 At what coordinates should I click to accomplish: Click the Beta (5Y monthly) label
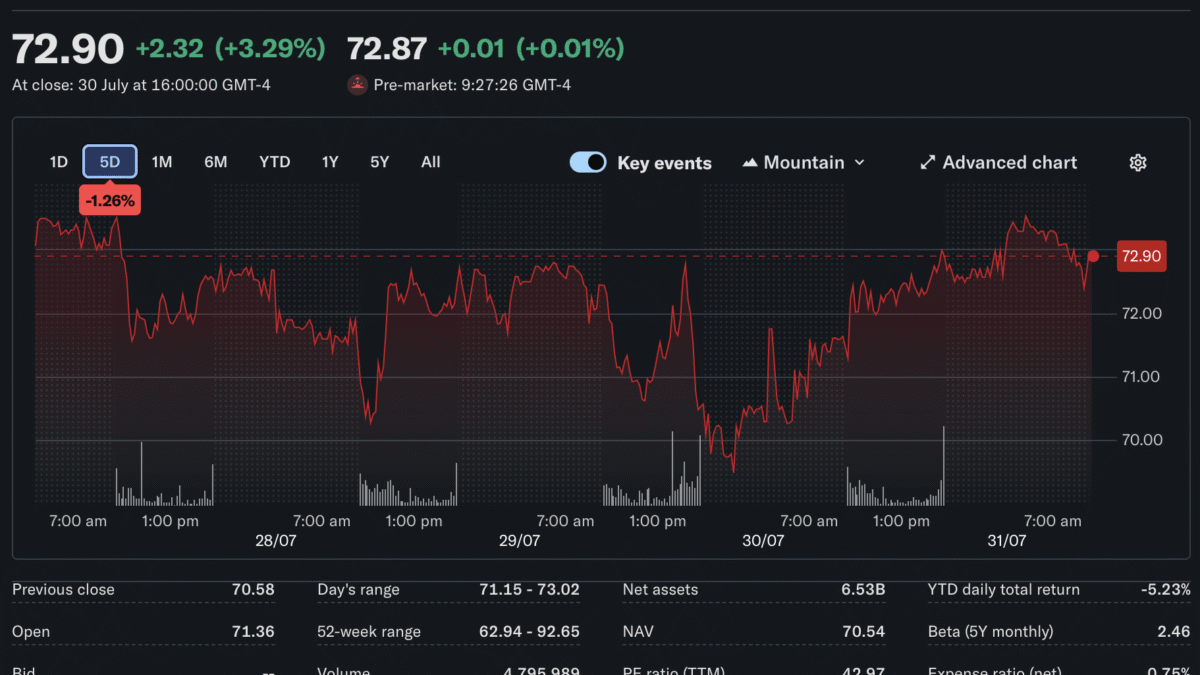click(x=990, y=632)
